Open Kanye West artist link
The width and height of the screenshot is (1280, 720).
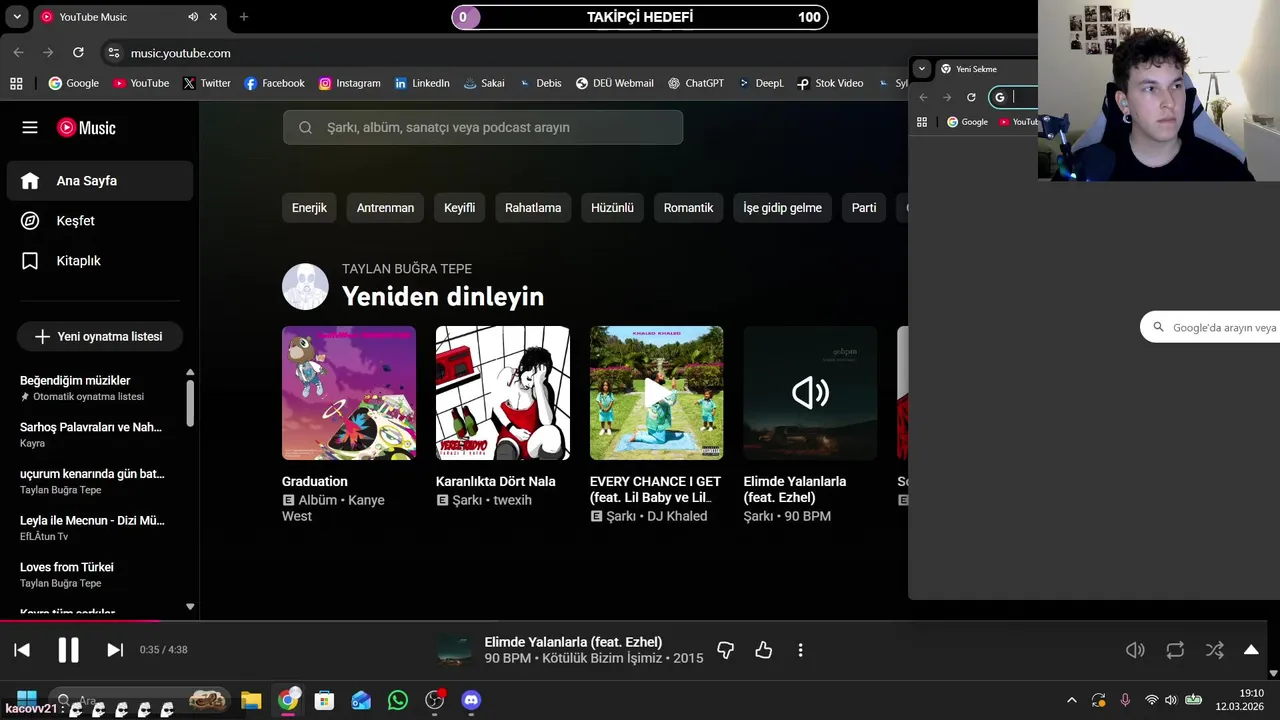point(333,508)
